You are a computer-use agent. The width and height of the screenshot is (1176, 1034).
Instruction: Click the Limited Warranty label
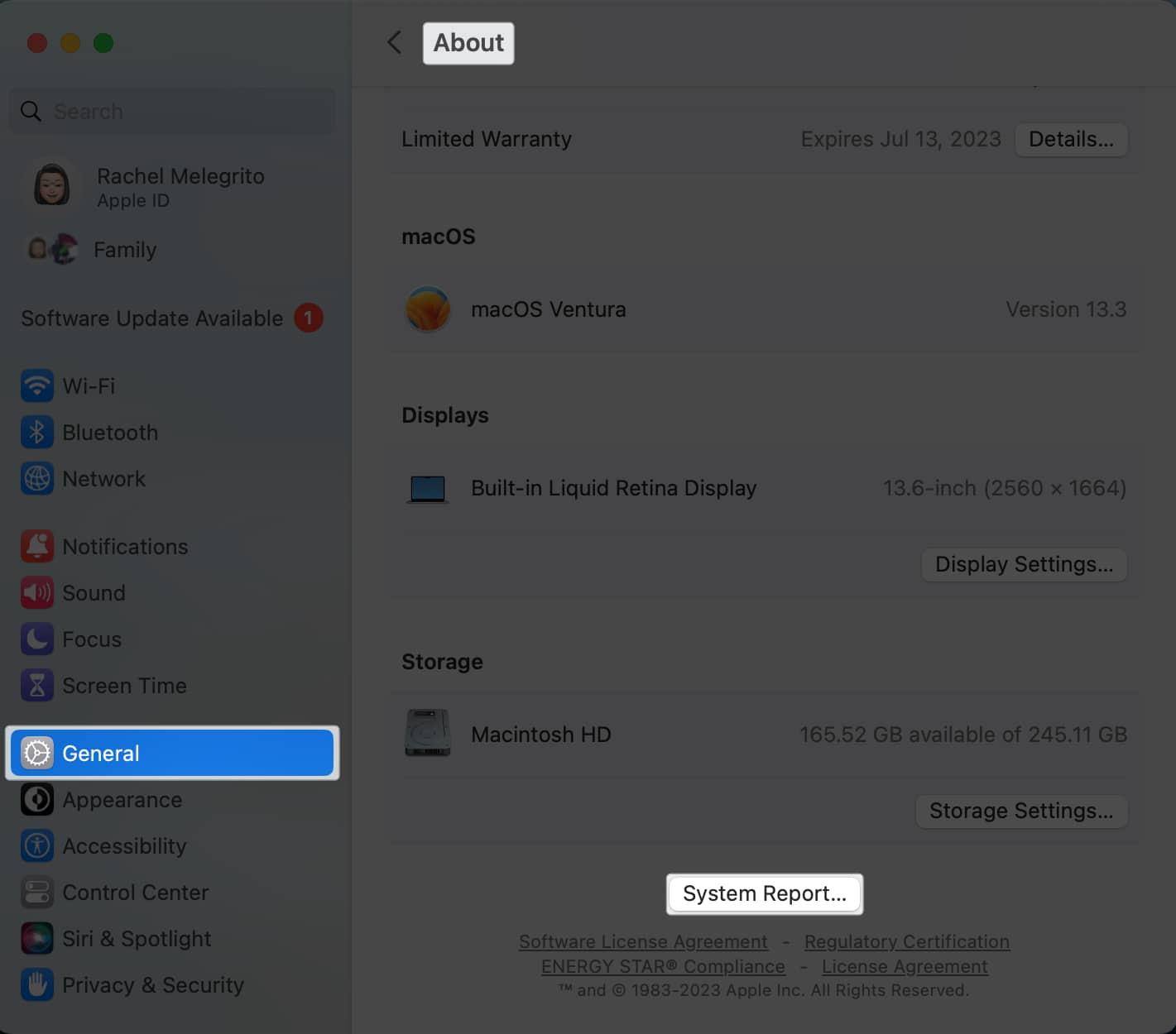tap(487, 139)
